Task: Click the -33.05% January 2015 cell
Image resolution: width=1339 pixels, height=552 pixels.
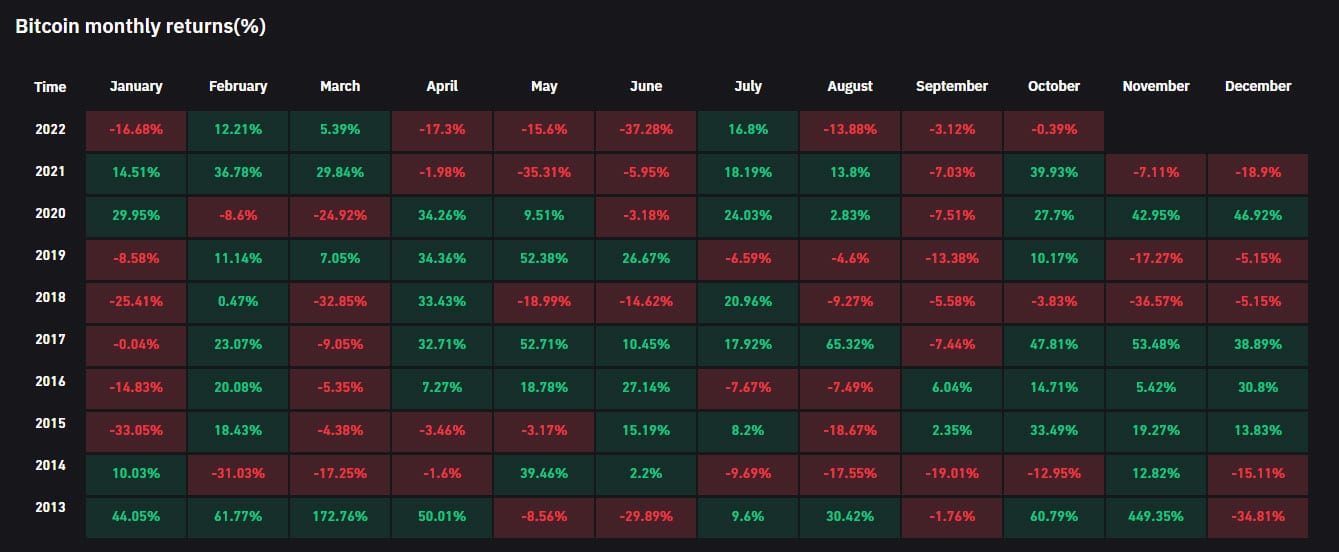Action: [x=136, y=431]
